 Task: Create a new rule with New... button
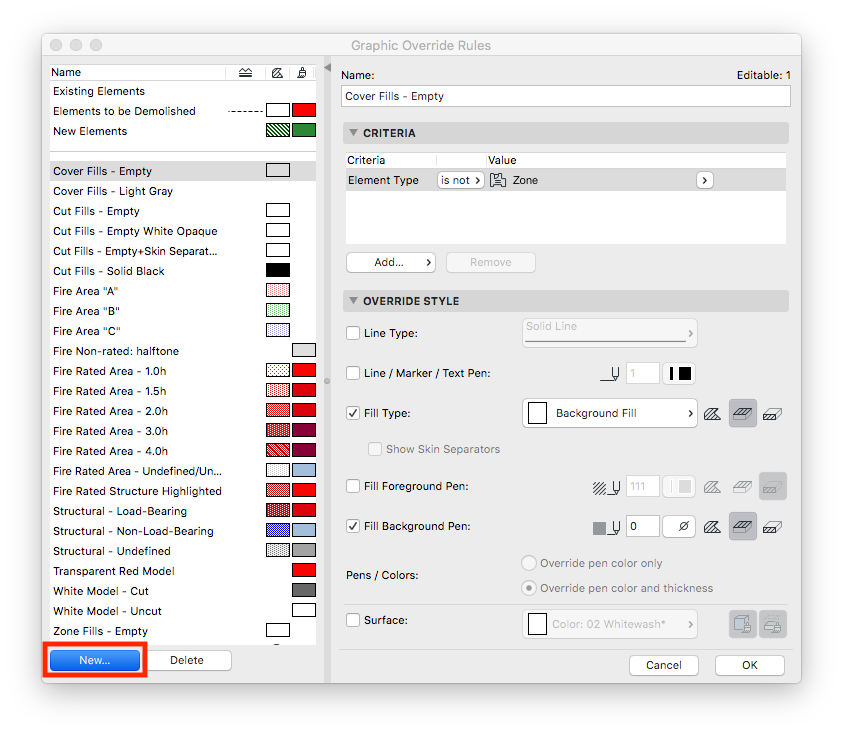(95, 660)
